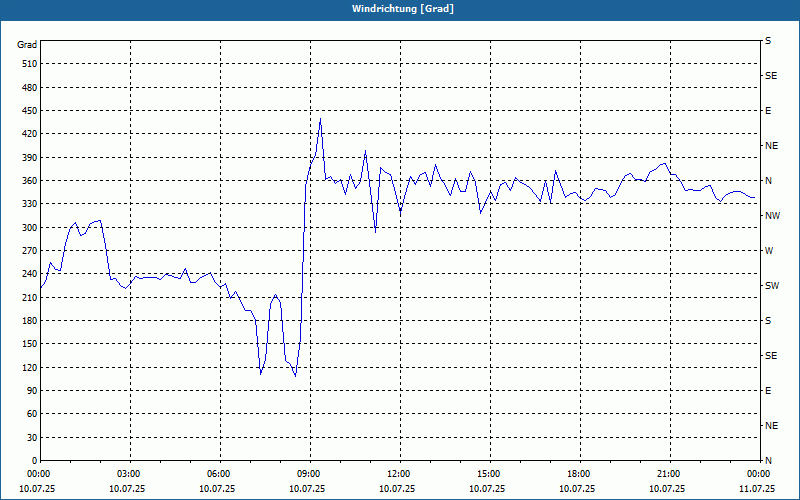
Task: Click the 150 y-axis value
Action: (30, 344)
